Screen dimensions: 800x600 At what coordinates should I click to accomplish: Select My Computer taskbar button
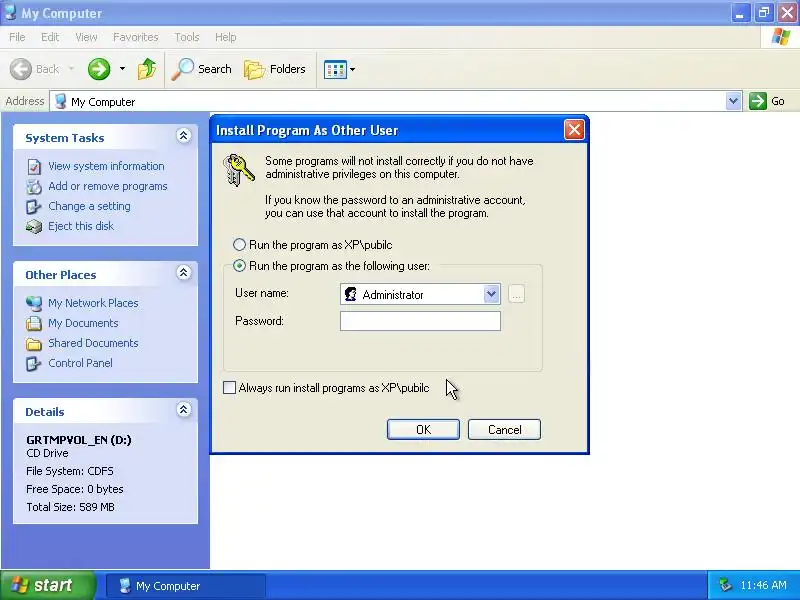tap(186, 586)
